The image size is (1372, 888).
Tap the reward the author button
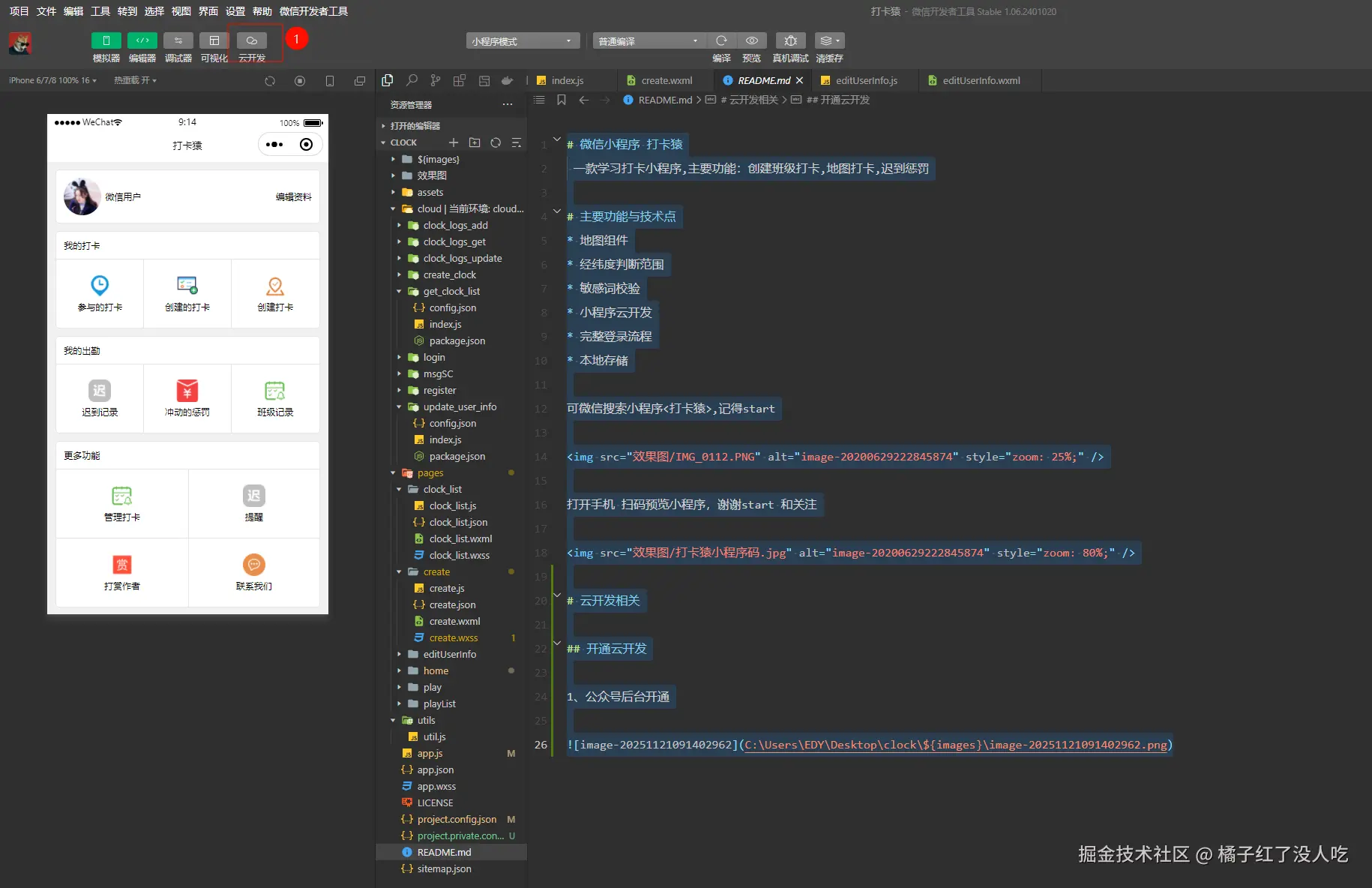pos(121,573)
